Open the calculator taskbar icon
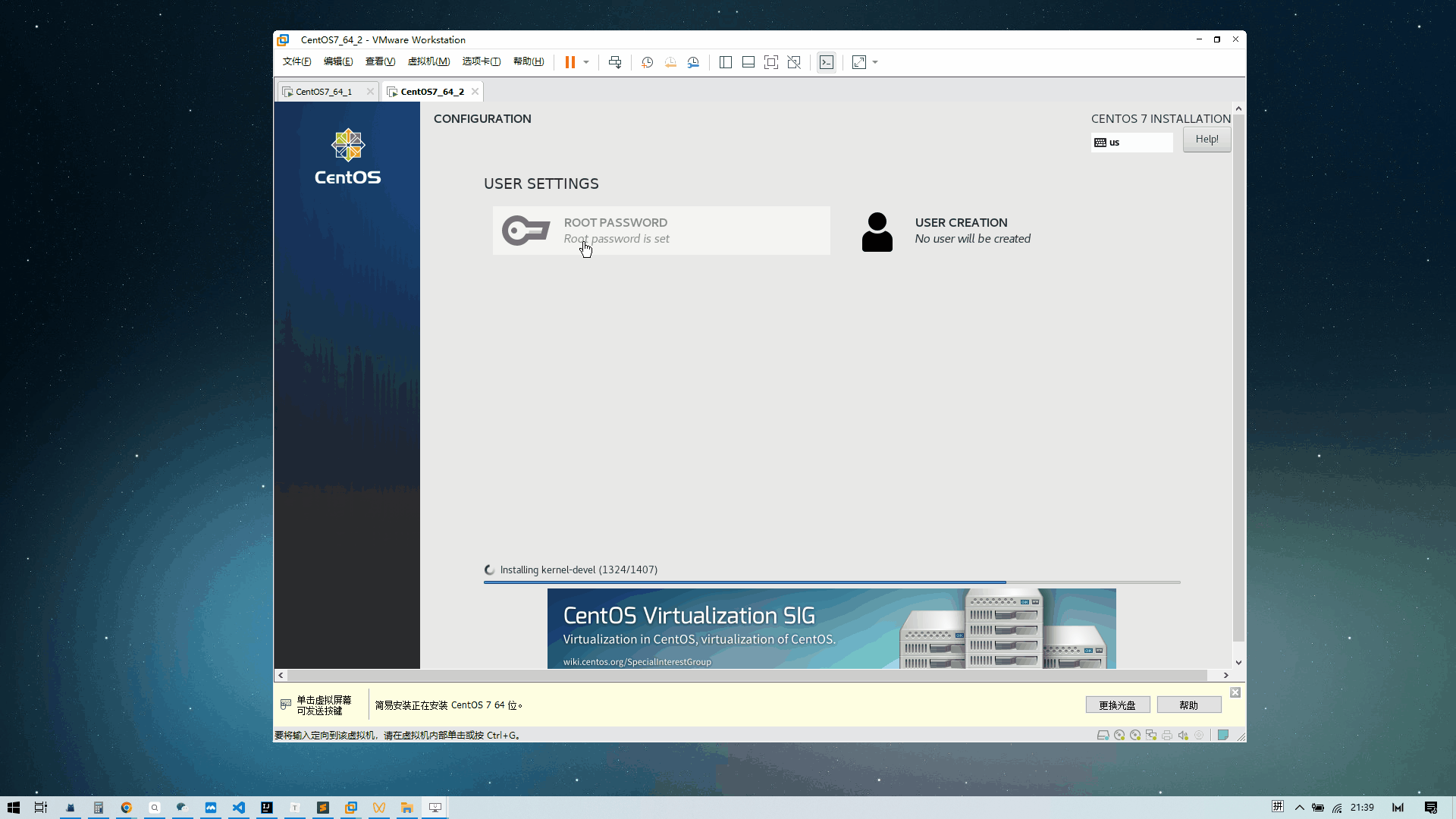Viewport: 1456px width, 819px height. [x=98, y=808]
